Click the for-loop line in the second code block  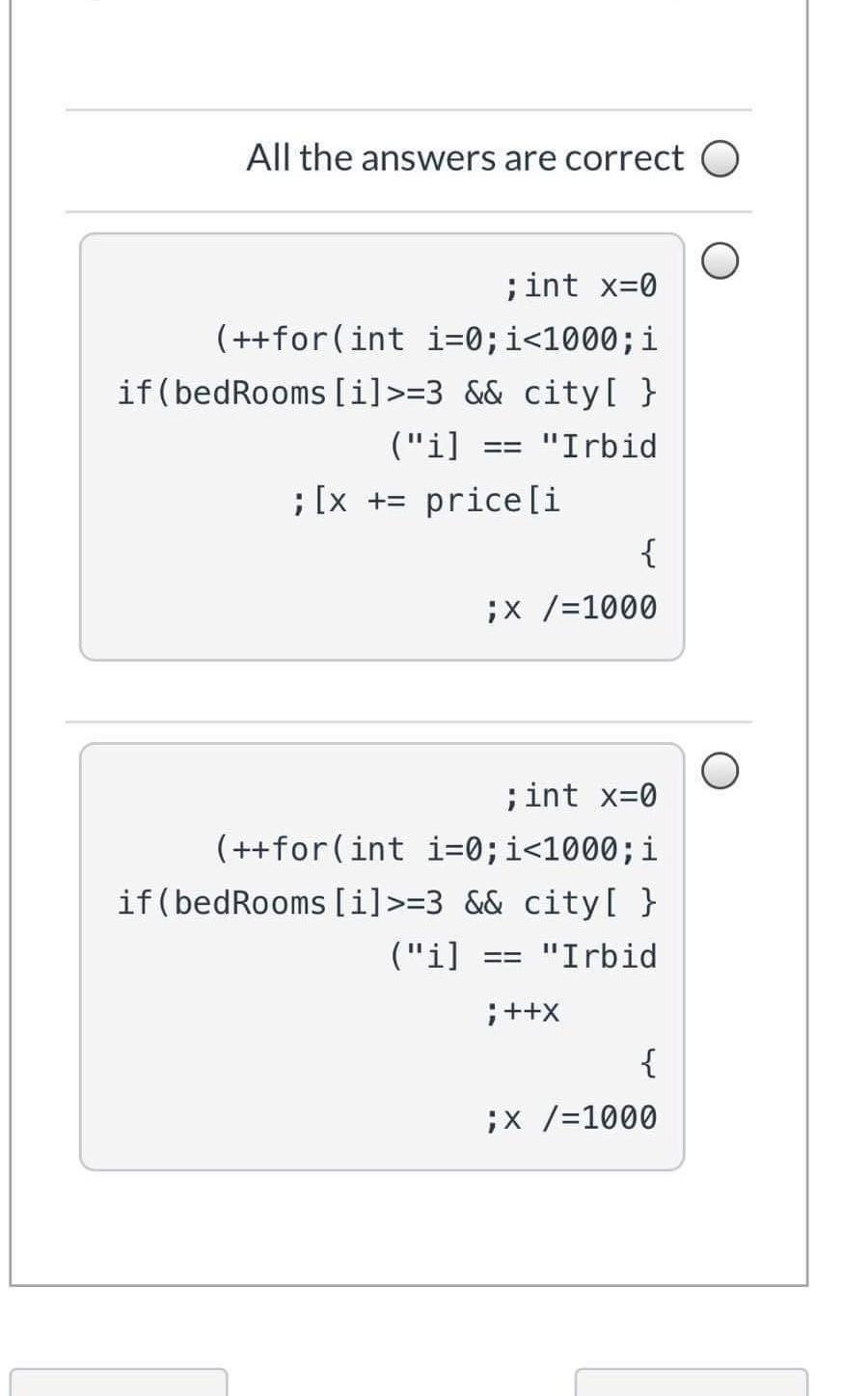click(x=434, y=849)
